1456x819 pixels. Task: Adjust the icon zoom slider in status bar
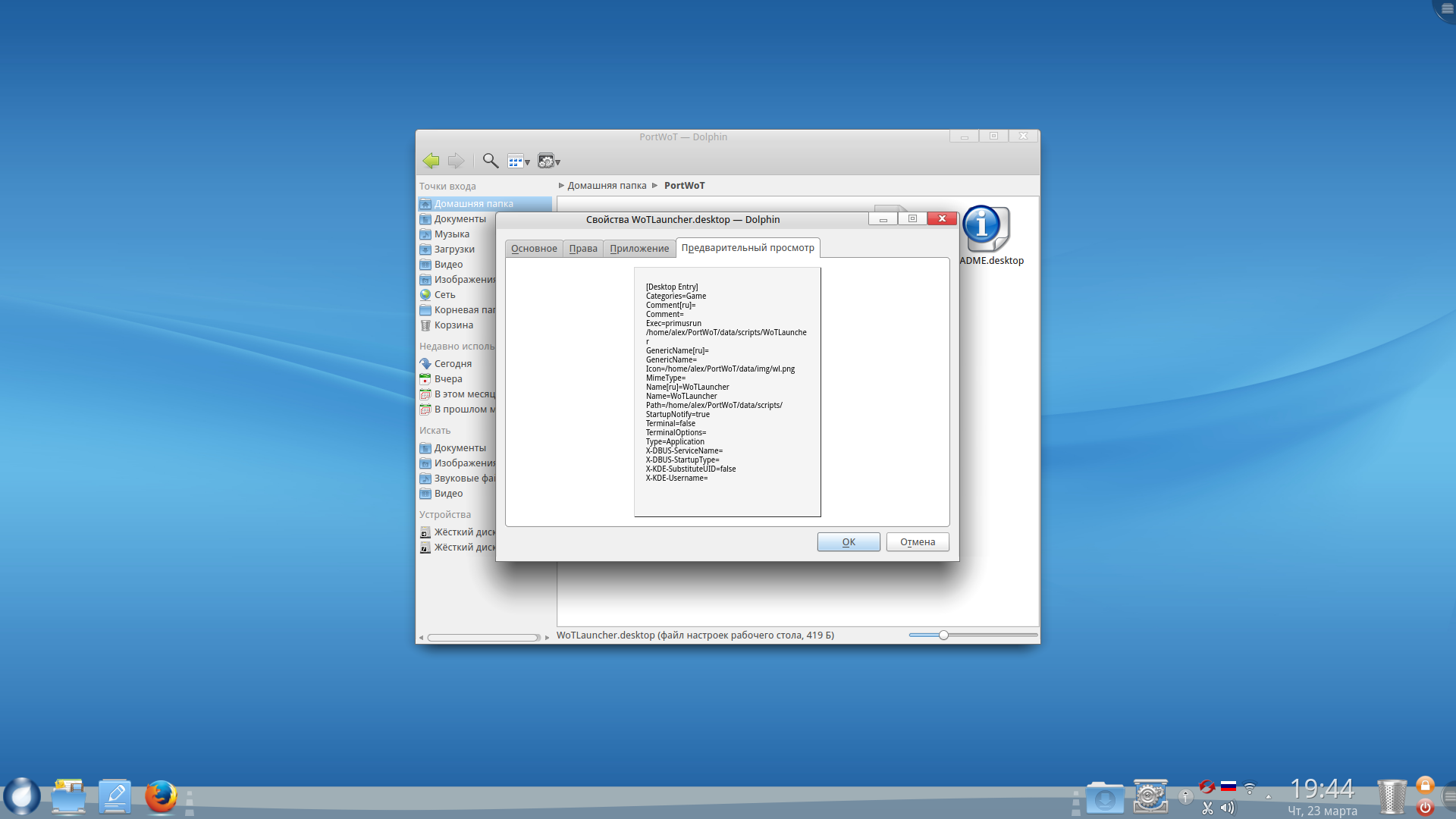click(943, 635)
